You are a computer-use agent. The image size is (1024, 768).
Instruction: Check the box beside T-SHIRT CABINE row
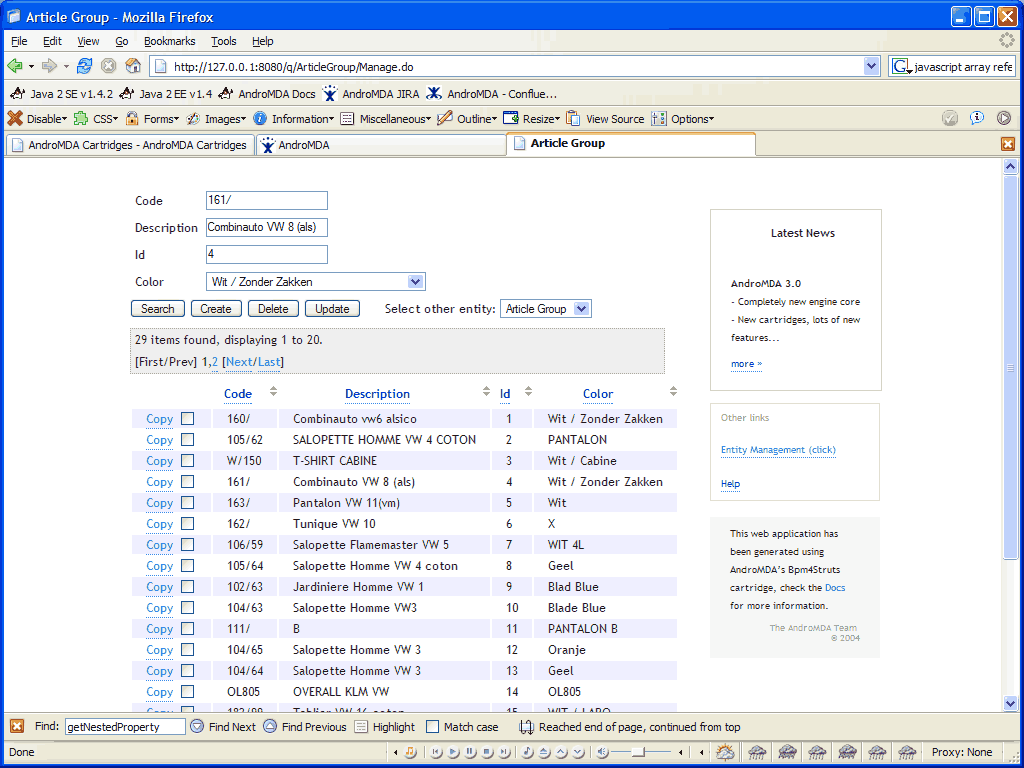(x=188, y=461)
